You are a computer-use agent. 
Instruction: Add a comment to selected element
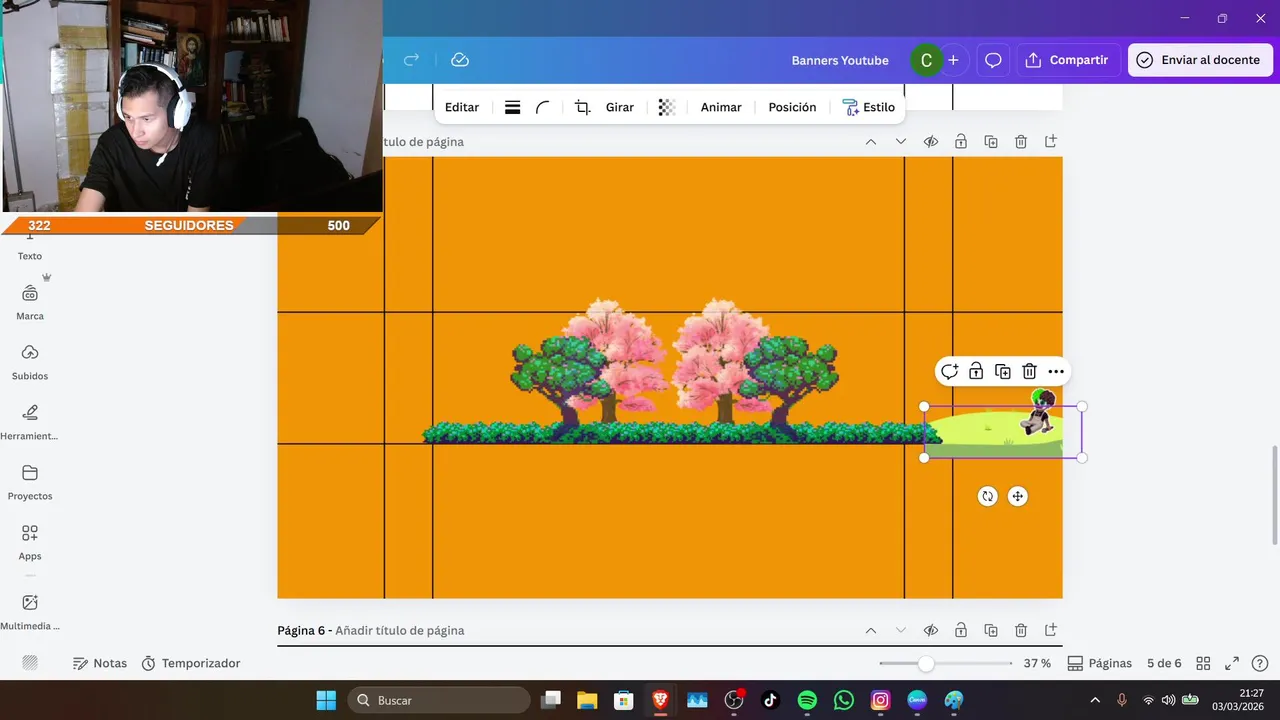click(x=949, y=372)
